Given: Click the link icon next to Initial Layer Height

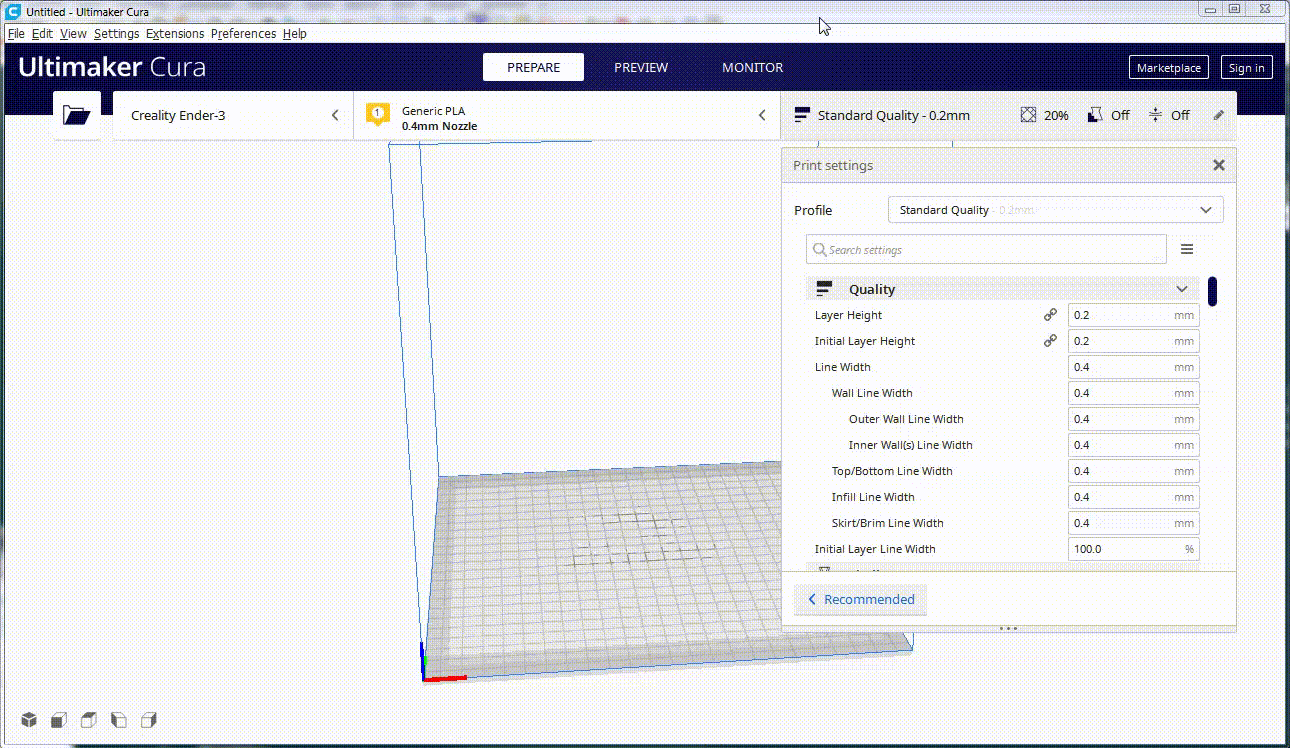Looking at the screenshot, I should [x=1050, y=341].
